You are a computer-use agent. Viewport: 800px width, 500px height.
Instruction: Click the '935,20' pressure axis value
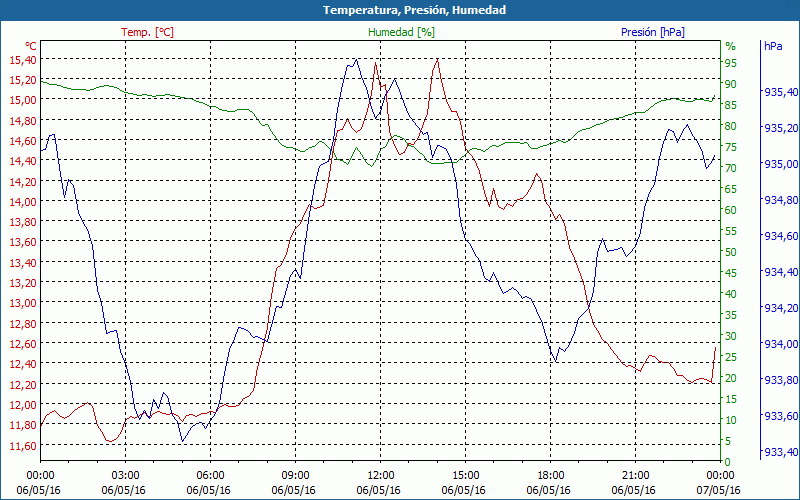point(780,128)
